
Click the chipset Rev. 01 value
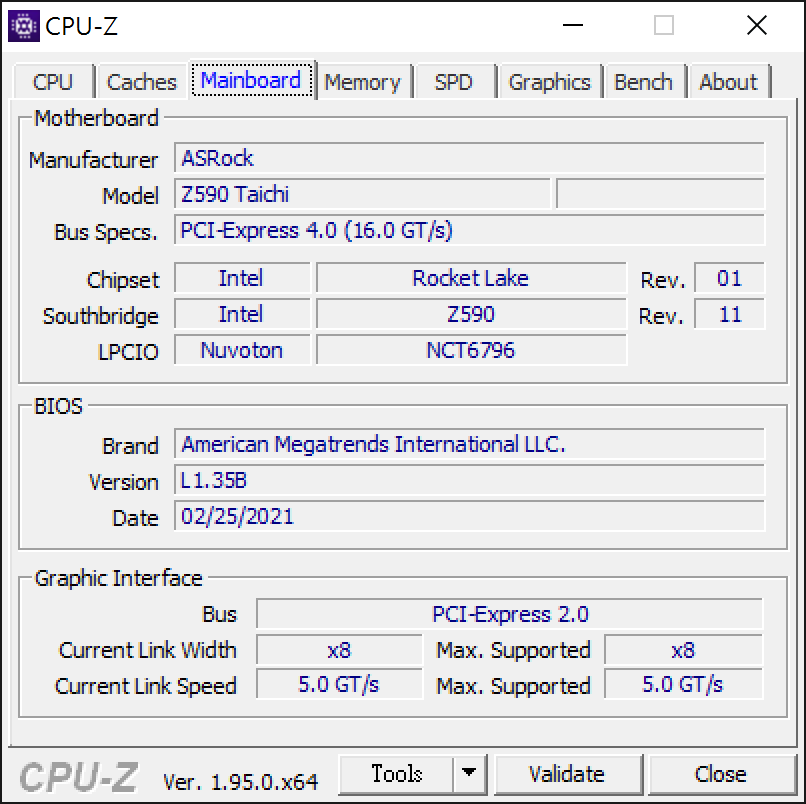pyautogui.click(x=729, y=278)
